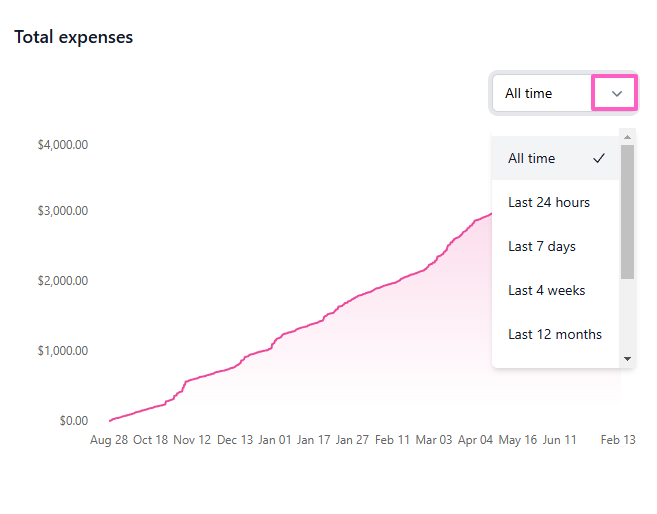Click the shaded area under chart line

(x=400, y=360)
